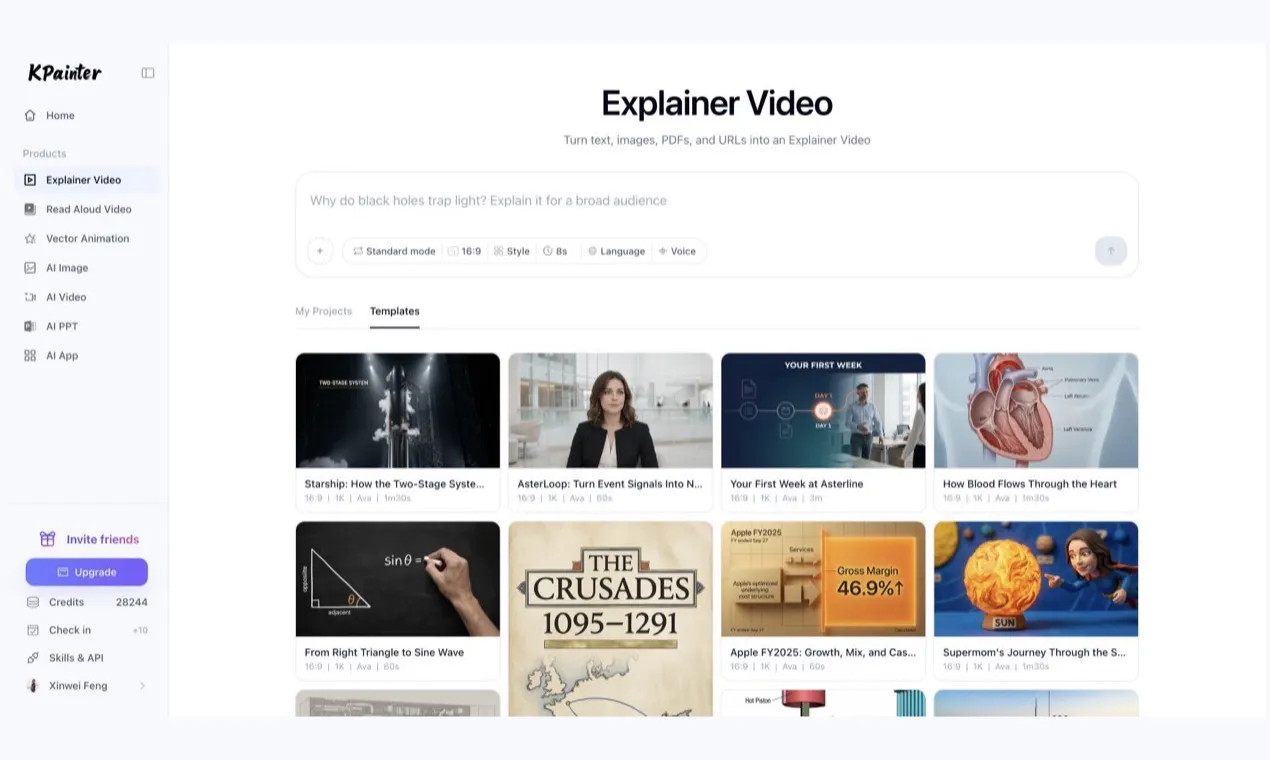Select Read Aloud Video in the sidebar
The height and width of the screenshot is (760, 1270).
pos(86,209)
